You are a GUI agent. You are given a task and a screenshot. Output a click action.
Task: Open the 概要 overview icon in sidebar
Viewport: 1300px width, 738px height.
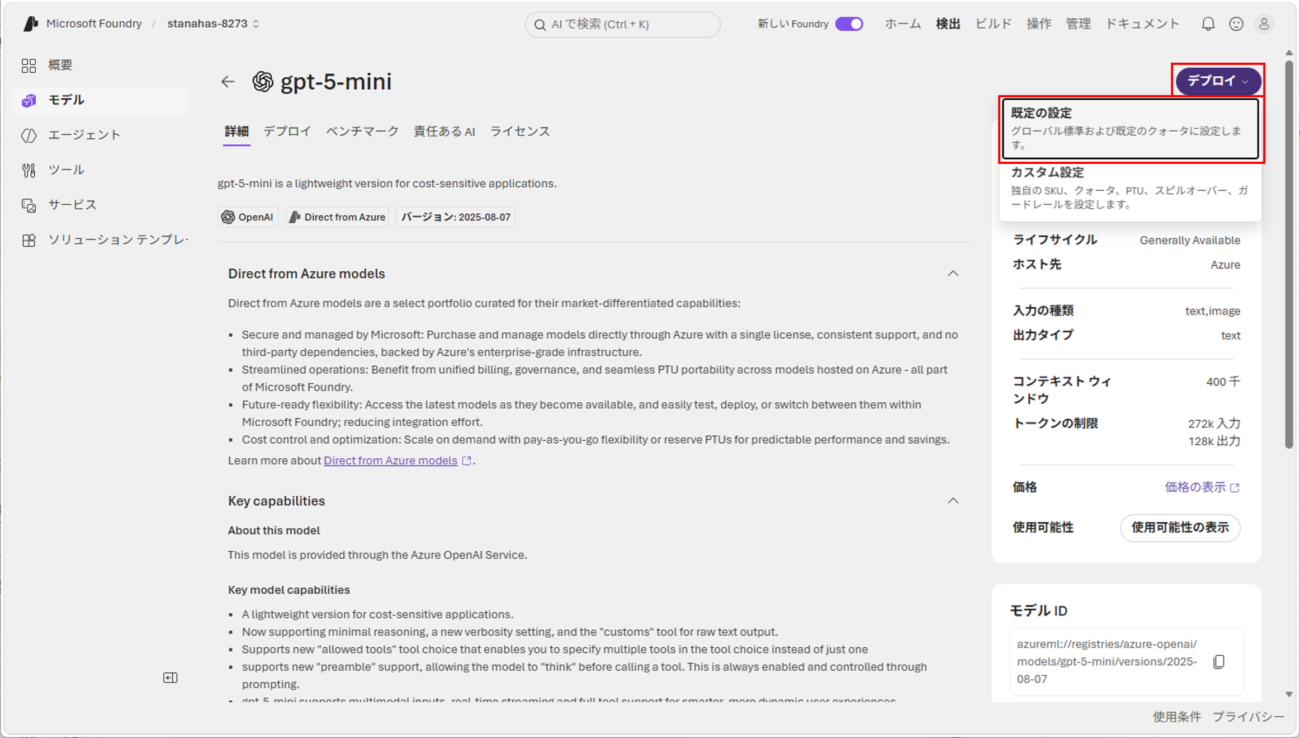[x=29, y=65]
